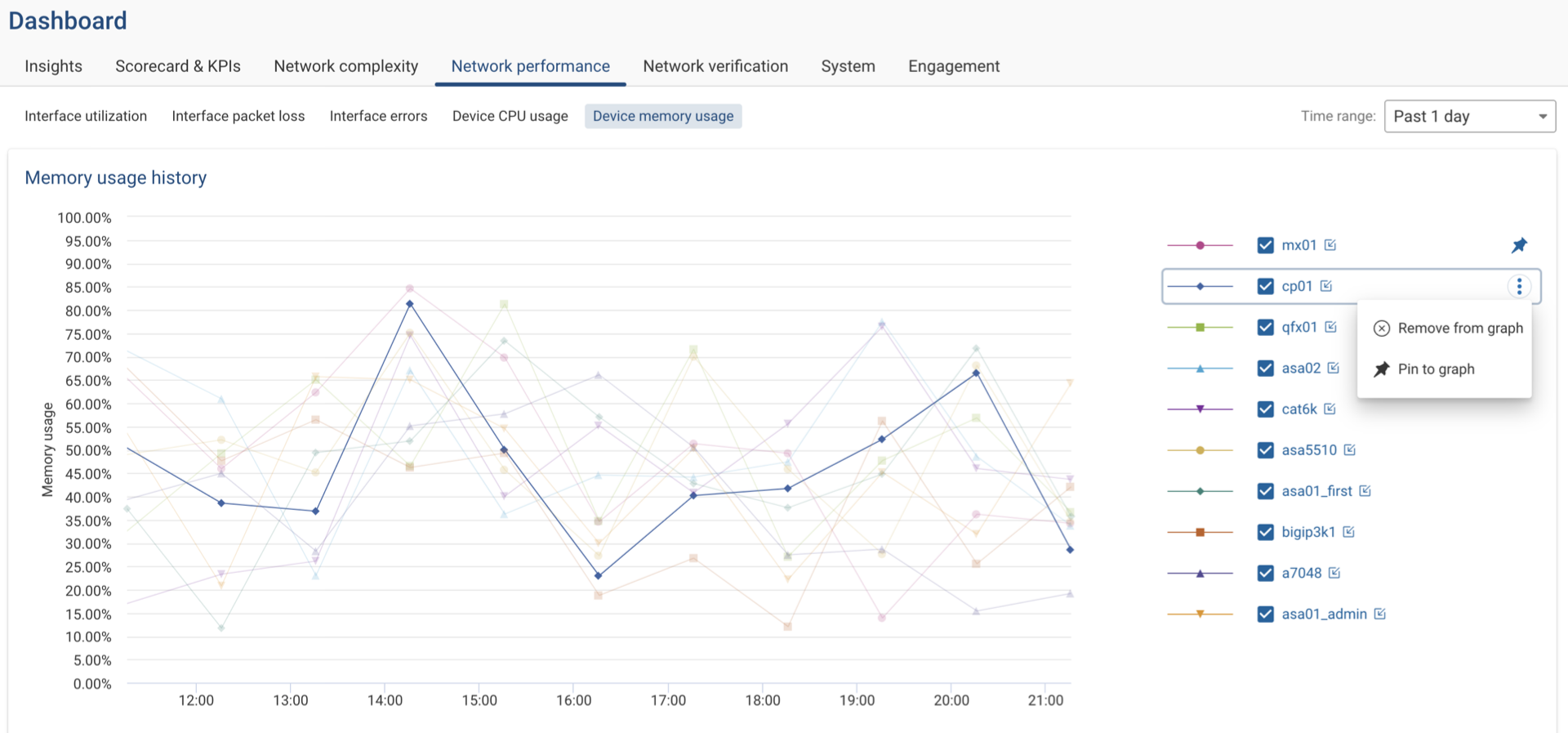Open the qfx01 device link
Image resolution: width=1568 pixels, height=733 pixels.
tap(1299, 327)
